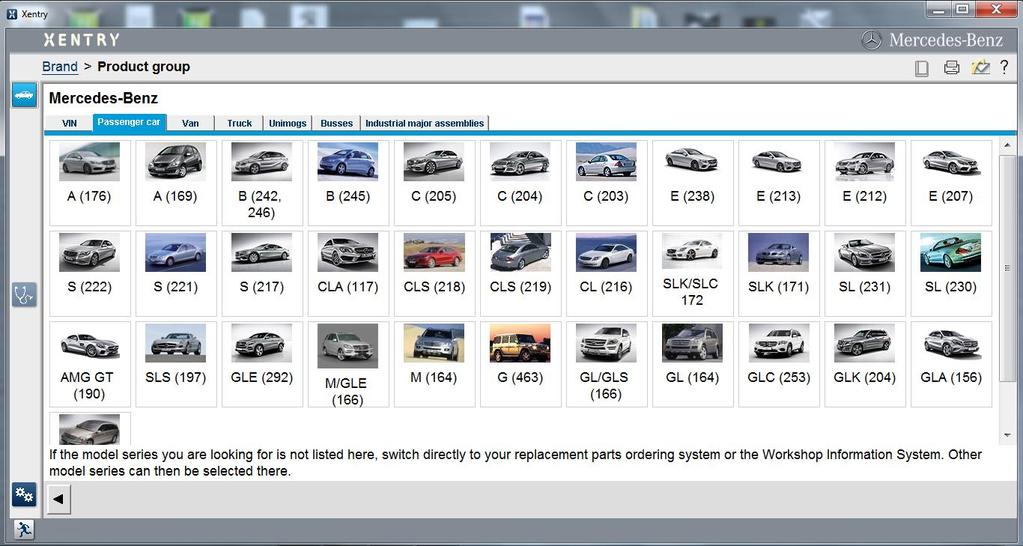
Task: Pick the GLE (292) model tile
Action: pyautogui.click(x=262, y=364)
